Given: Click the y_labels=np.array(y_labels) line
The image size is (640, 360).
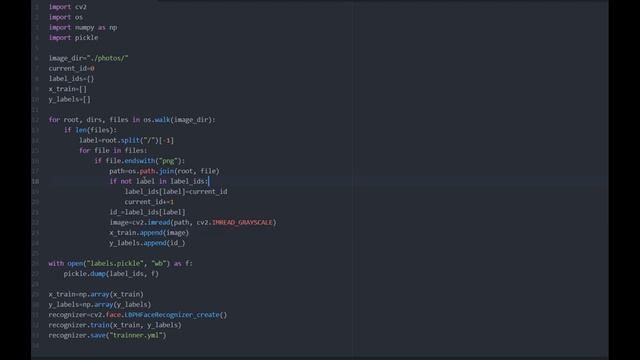Looking at the screenshot, I should click(x=100, y=304).
